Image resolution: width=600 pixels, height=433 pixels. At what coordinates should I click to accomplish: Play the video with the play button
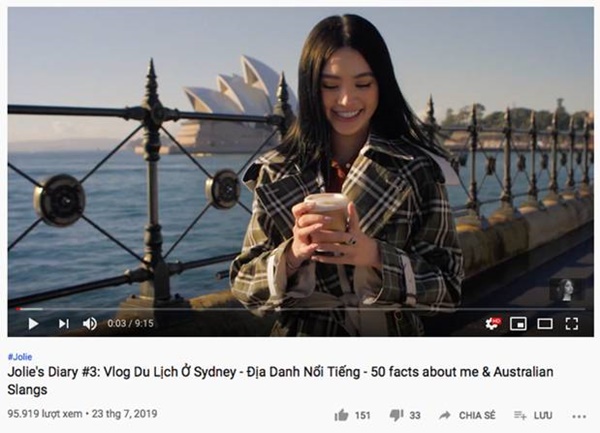[x=33, y=324]
